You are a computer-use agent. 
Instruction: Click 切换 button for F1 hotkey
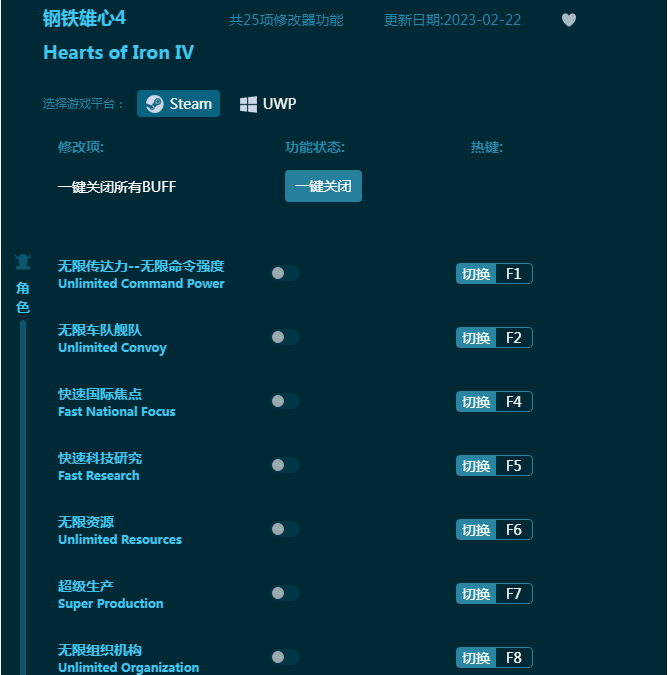pos(476,274)
